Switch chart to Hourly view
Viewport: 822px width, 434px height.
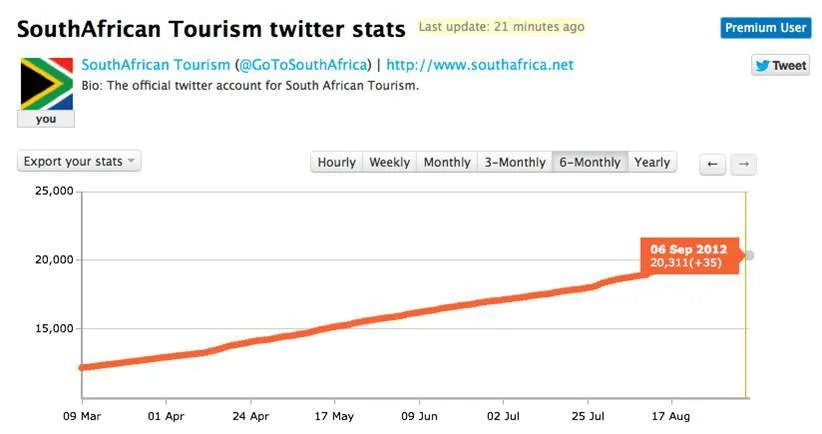click(x=336, y=162)
